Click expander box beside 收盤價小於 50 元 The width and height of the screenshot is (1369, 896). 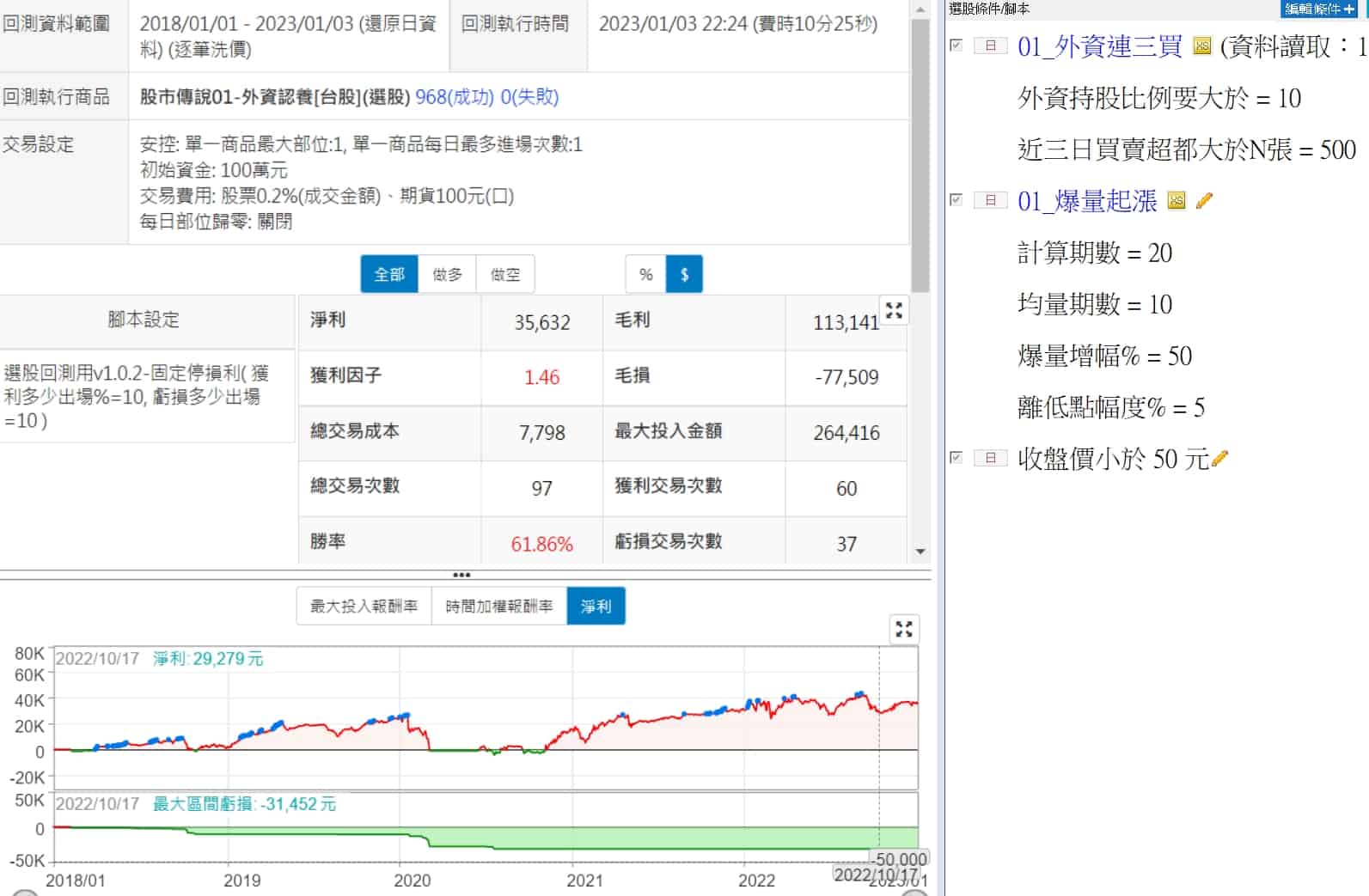click(x=990, y=459)
